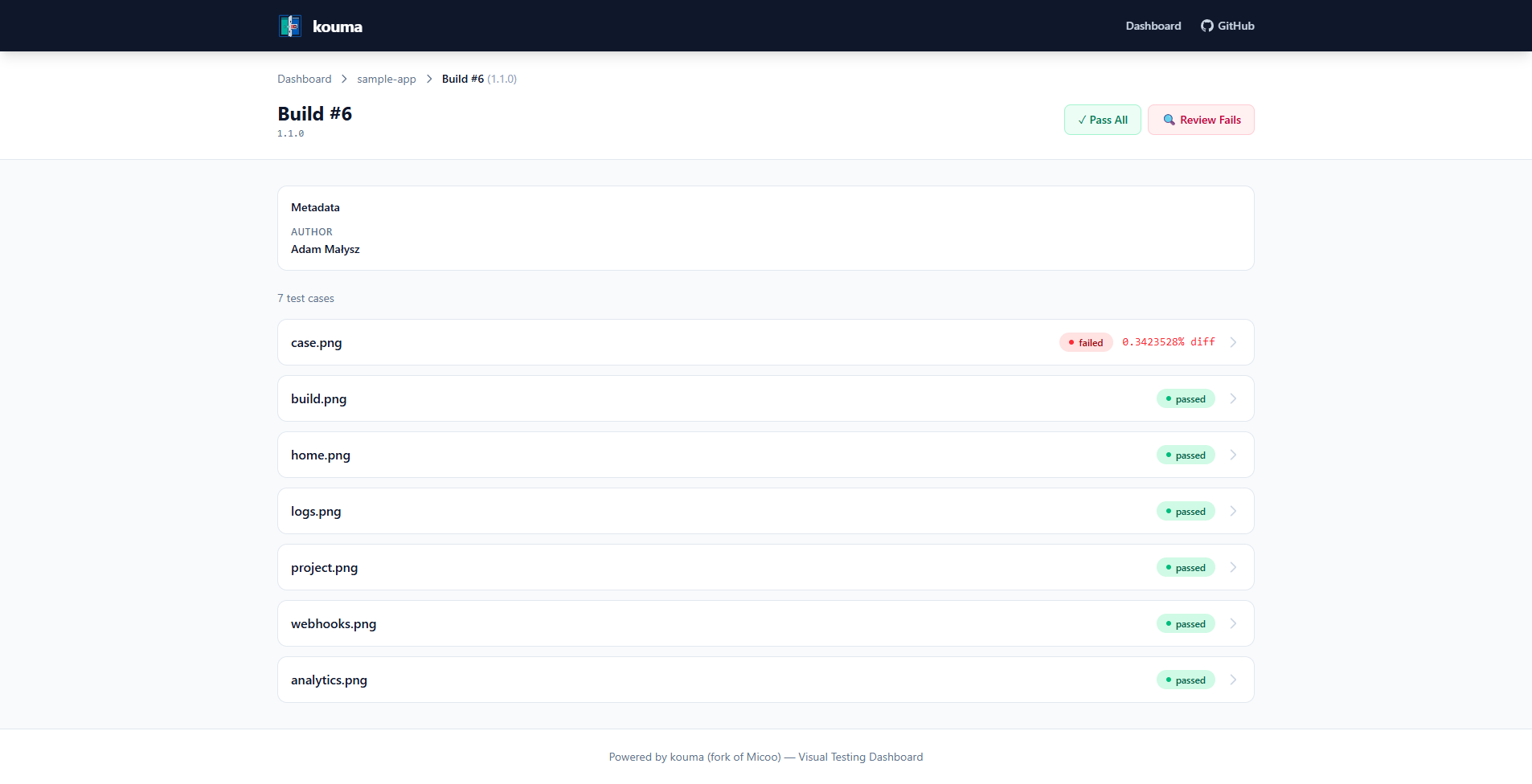Click the passed badge for logs.png
Viewport: 1532px width, 784px height.
(x=1186, y=511)
